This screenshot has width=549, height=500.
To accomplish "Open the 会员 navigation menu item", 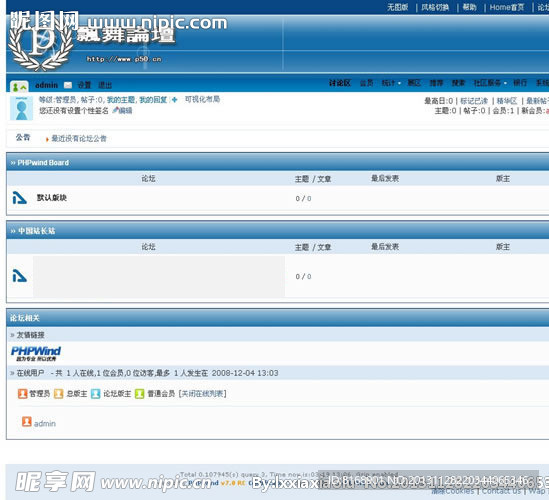I will 366,83.
